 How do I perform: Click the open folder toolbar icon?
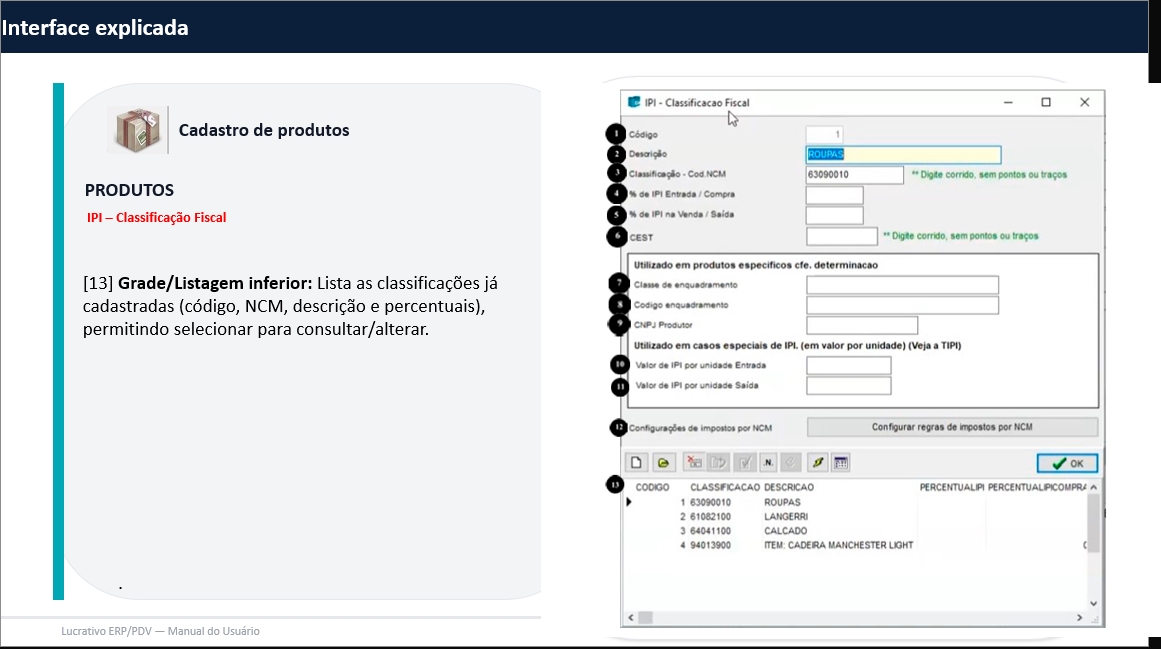tap(662, 463)
